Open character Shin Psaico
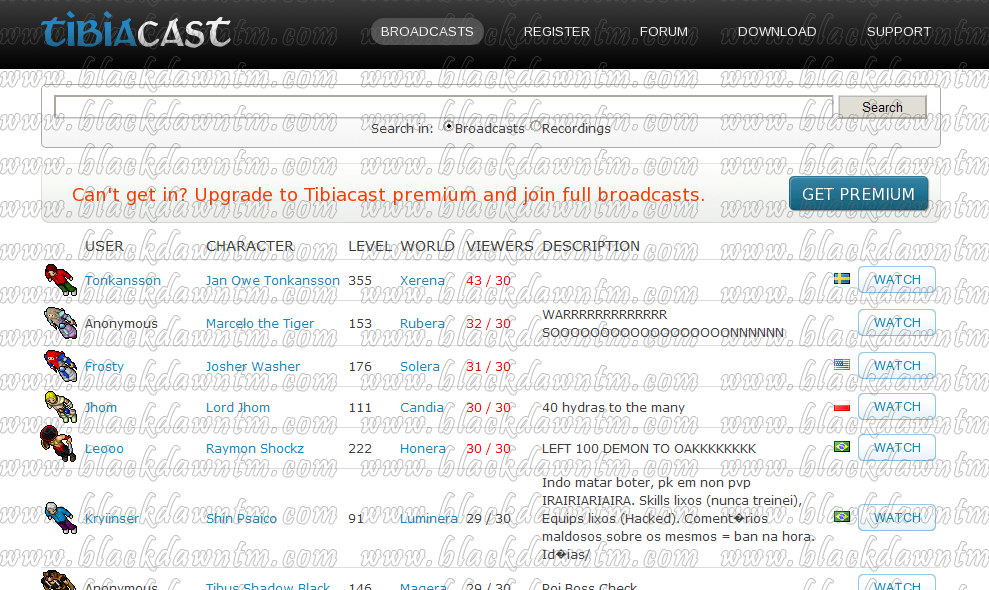 tap(241, 519)
